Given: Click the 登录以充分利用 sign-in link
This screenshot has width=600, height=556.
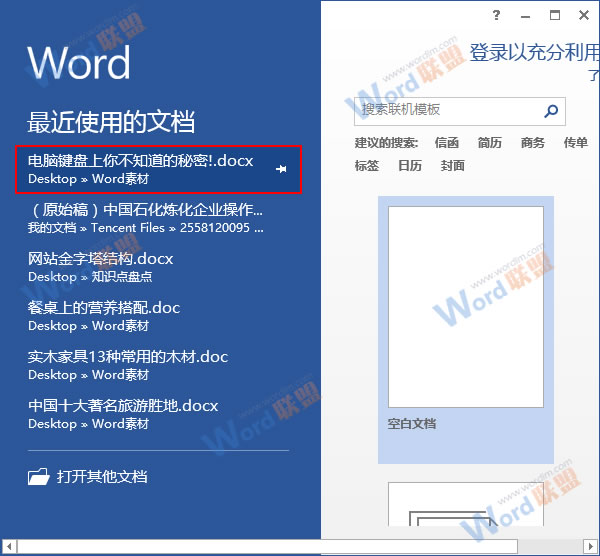Looking at the screenshot, I should (x=534, y=52).
